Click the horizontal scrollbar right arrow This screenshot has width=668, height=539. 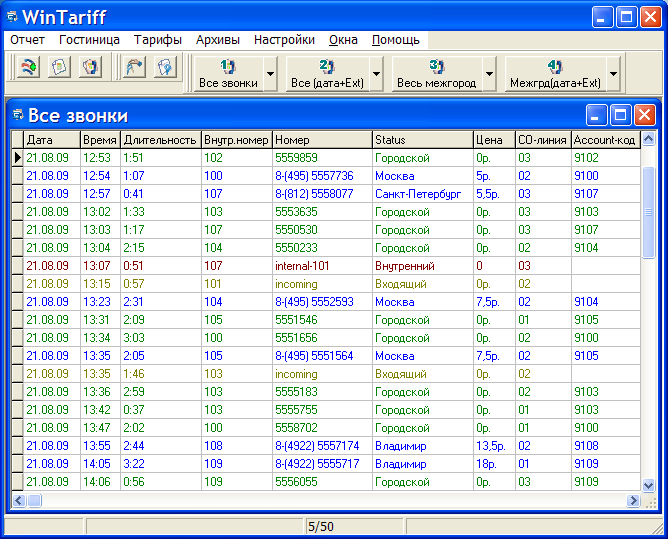pos(633,500)
